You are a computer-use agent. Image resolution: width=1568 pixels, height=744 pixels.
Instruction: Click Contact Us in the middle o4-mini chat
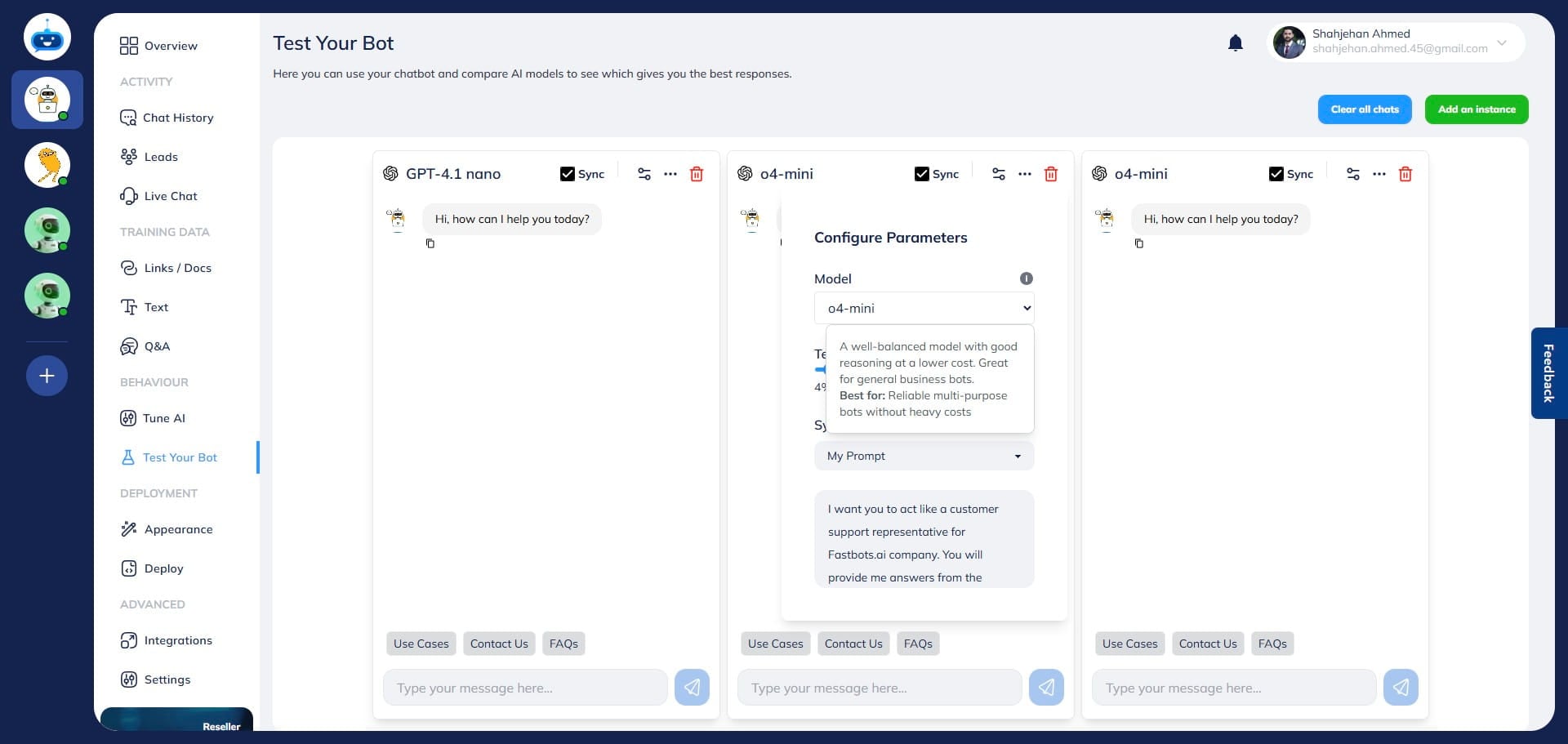pyautogui.click(x=853, y=644)
